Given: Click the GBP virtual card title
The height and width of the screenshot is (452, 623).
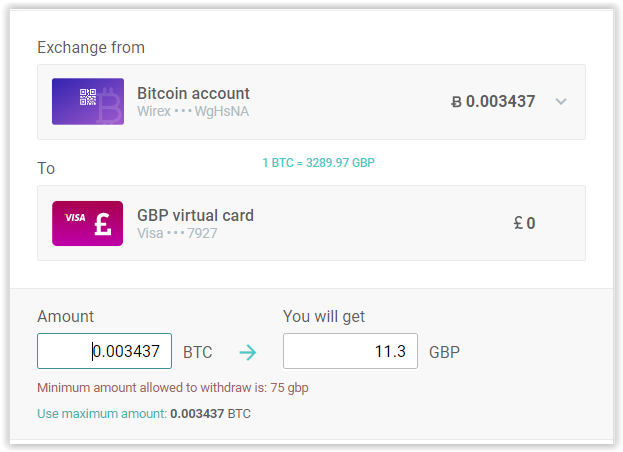Looking at the screenshot, I should (195, 215).
